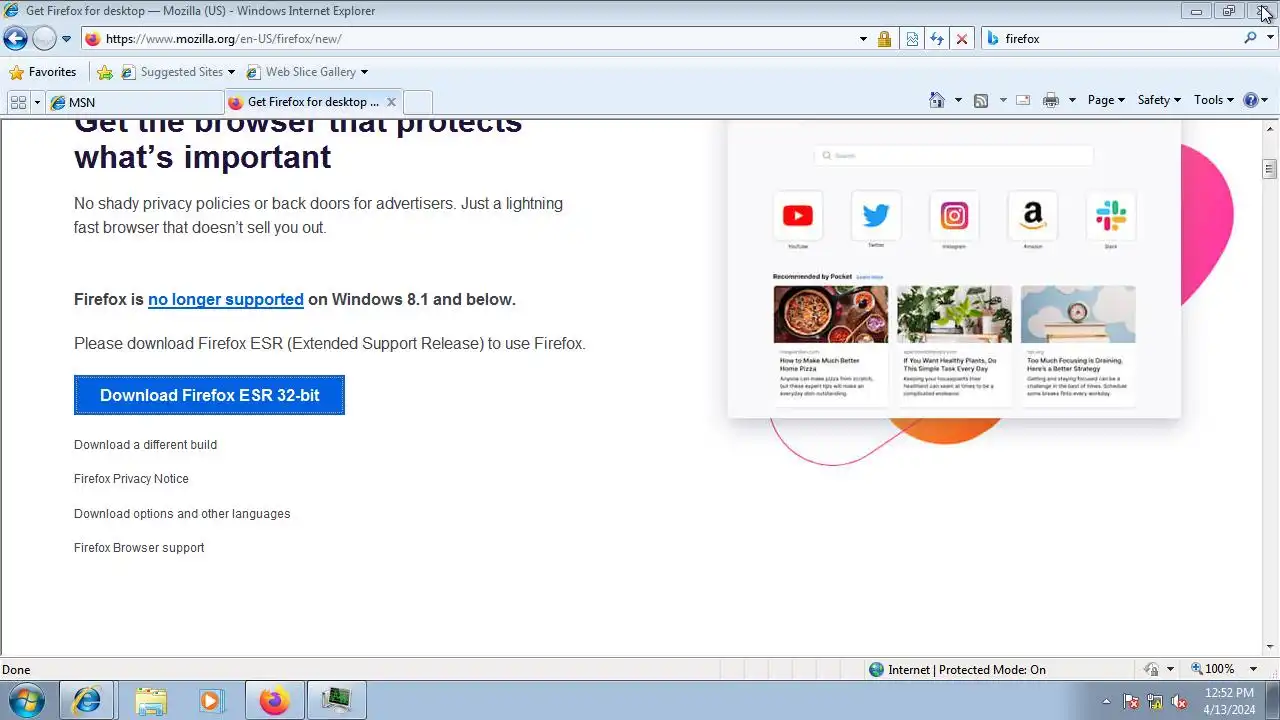This screenshot has height=720, width=1280.
Task: Click the Instagram tile in browser preview
Action: pos(954,216)
